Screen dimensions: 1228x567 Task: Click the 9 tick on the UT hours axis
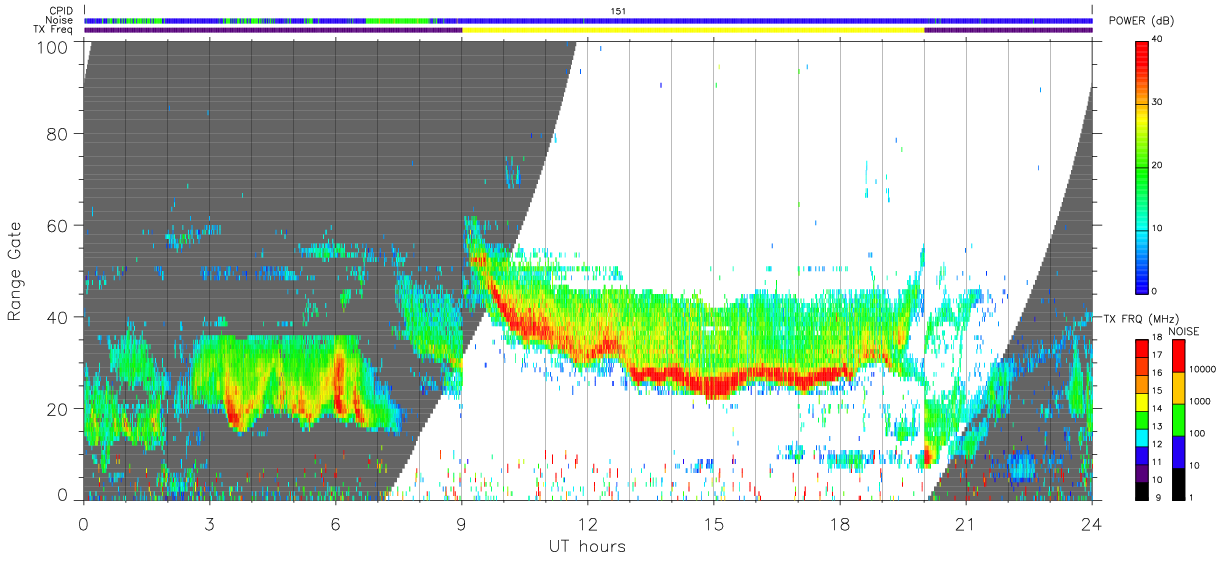(x=461, y=523)
